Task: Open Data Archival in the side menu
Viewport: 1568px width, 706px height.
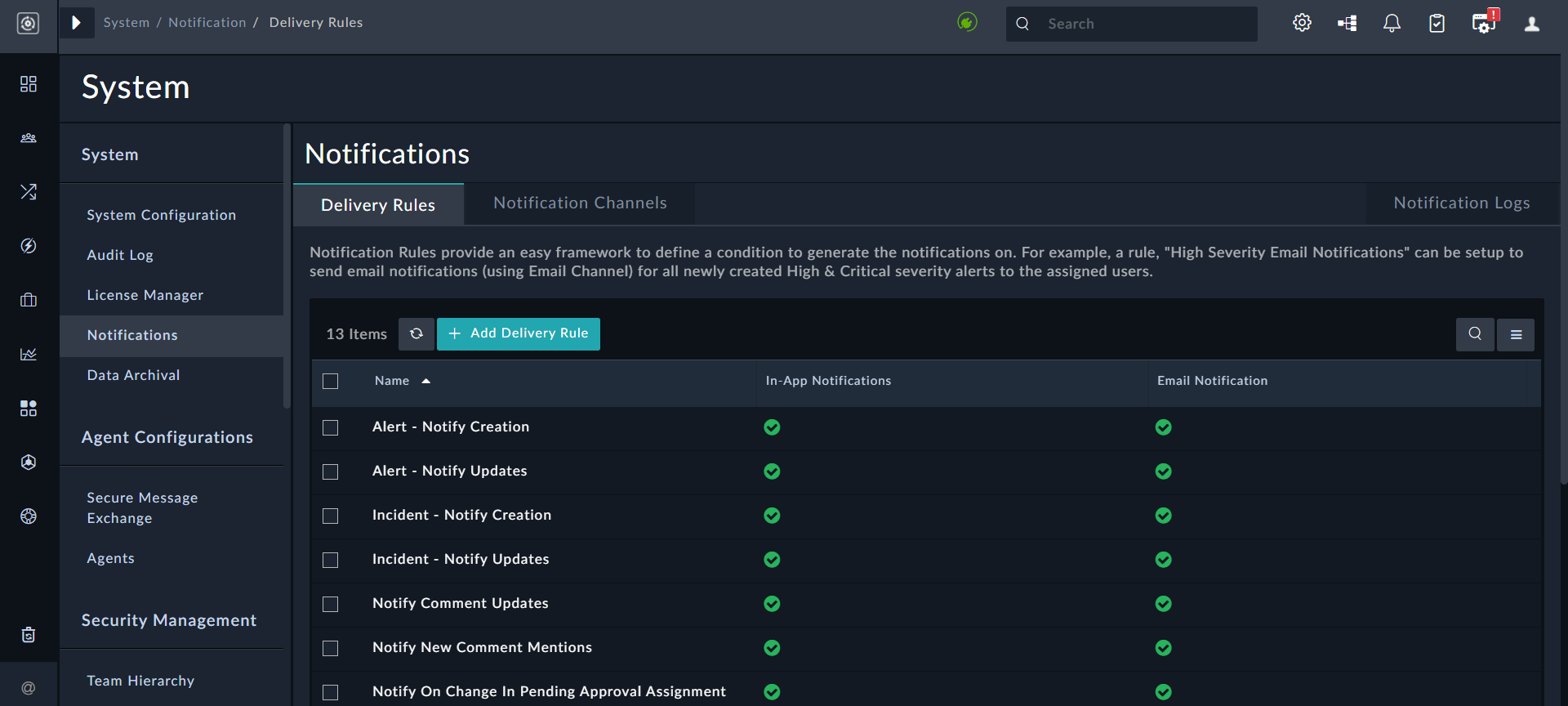Action: point(134,375)
